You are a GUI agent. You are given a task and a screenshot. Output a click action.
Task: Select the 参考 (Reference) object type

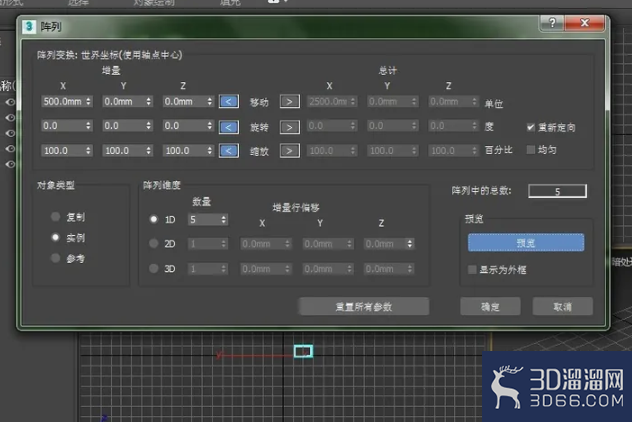point(56,258)
